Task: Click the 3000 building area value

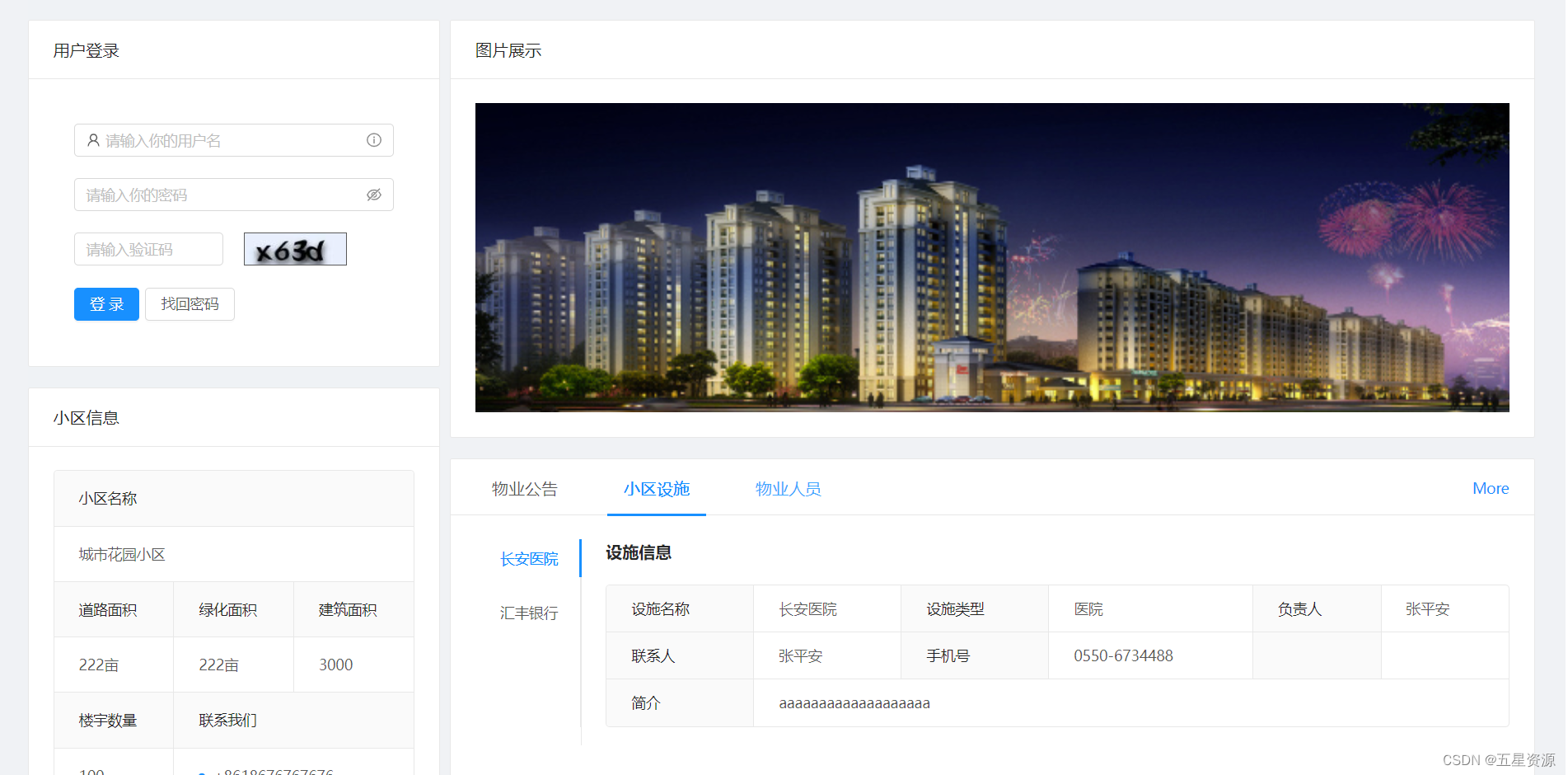Action: tap(335, 665)
